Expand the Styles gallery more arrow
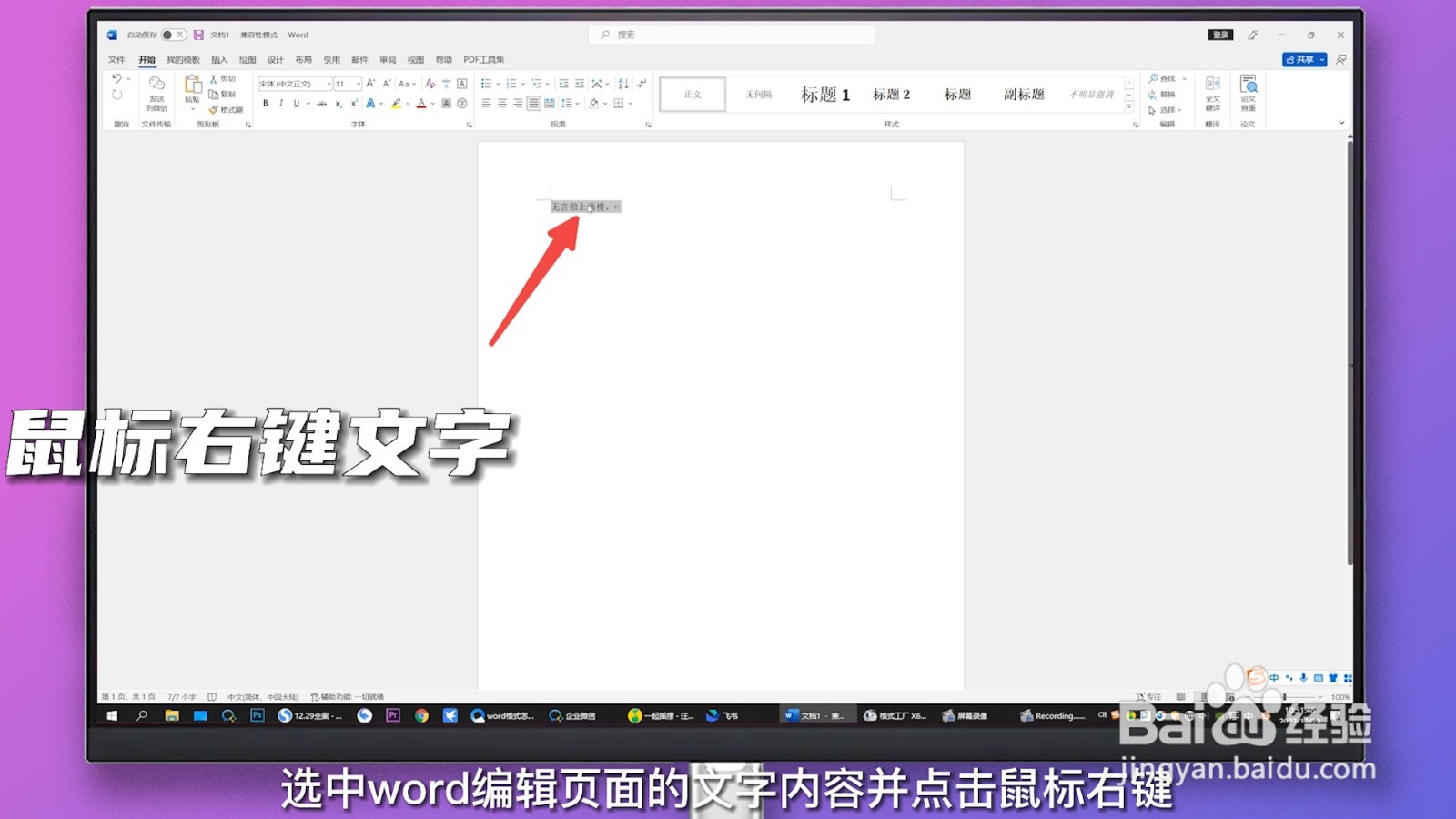The height and width of the screenshot is (819, 1456). click(1129, 108)
